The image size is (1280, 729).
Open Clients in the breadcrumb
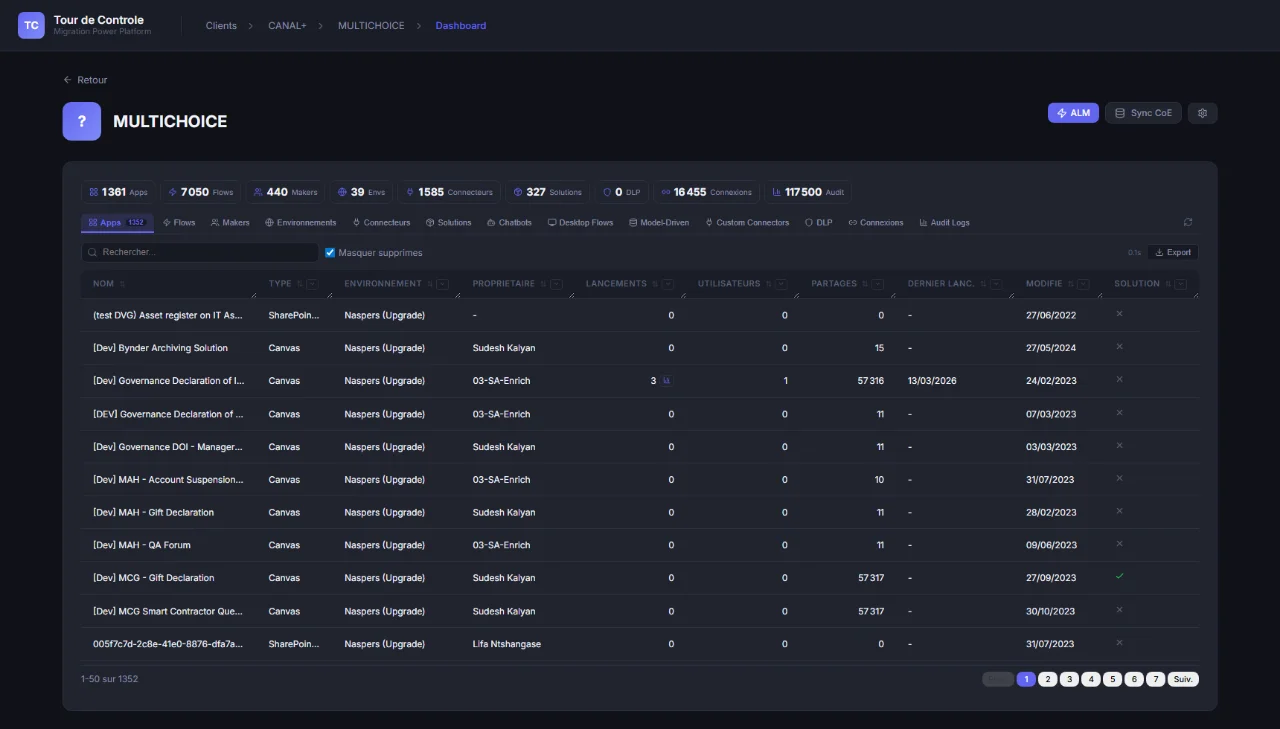tap(221, 26)
